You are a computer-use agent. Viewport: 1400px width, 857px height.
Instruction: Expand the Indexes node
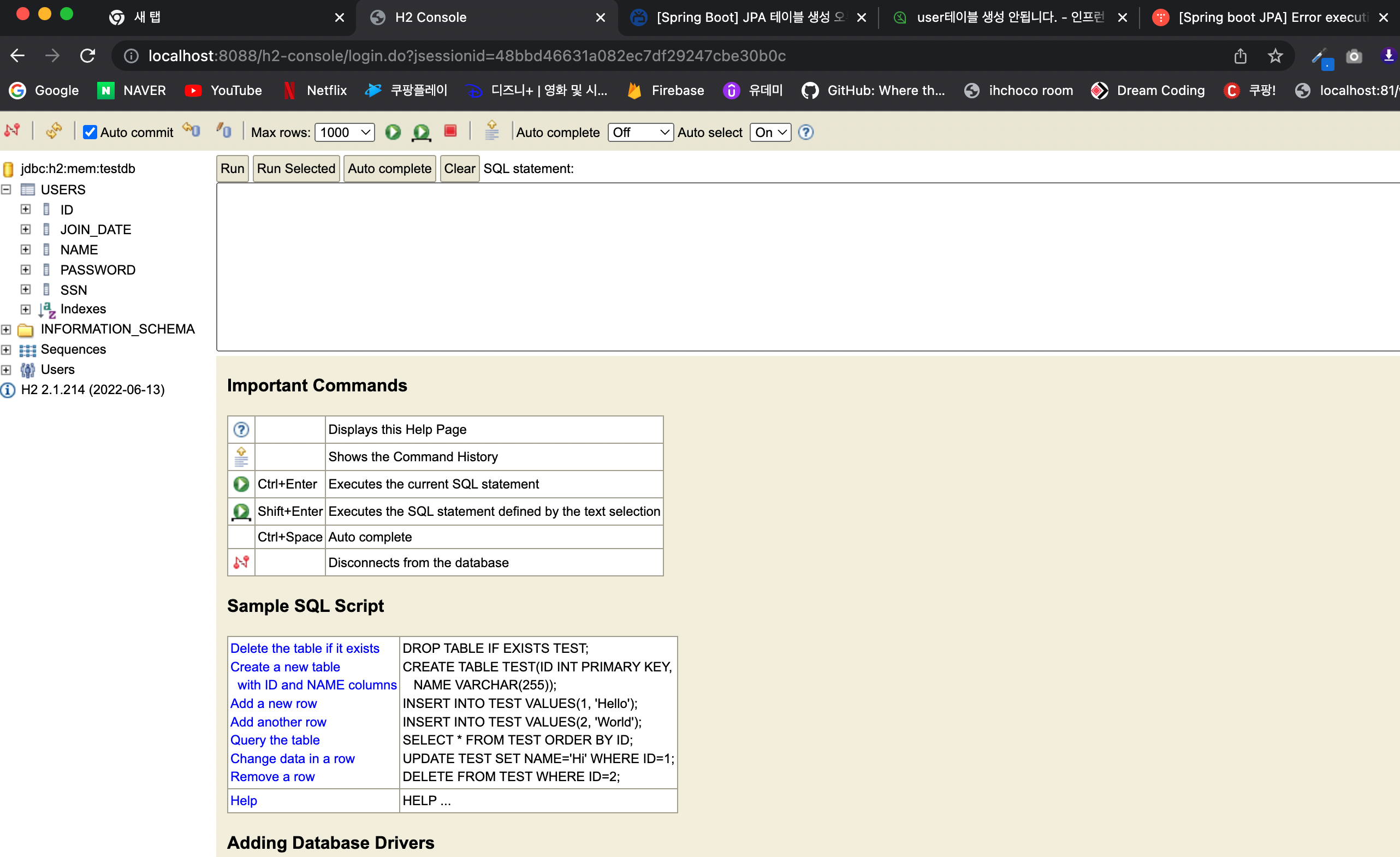pyautogui.click(x=26, y=310)
